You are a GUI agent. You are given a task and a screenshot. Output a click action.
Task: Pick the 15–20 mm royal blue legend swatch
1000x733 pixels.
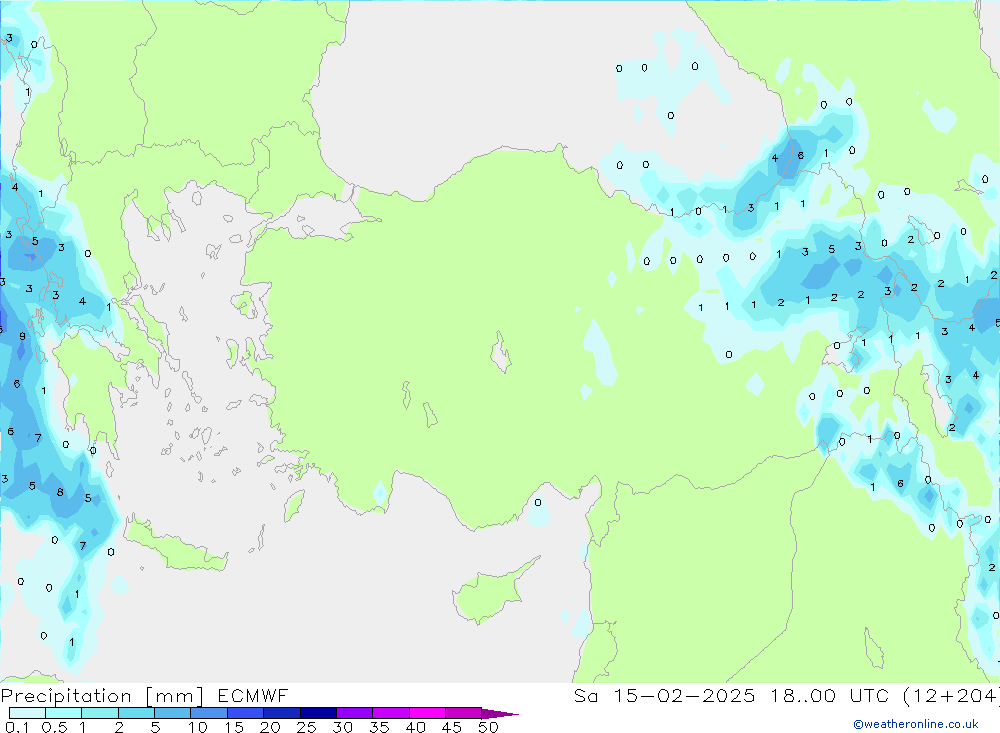(246, 713)
